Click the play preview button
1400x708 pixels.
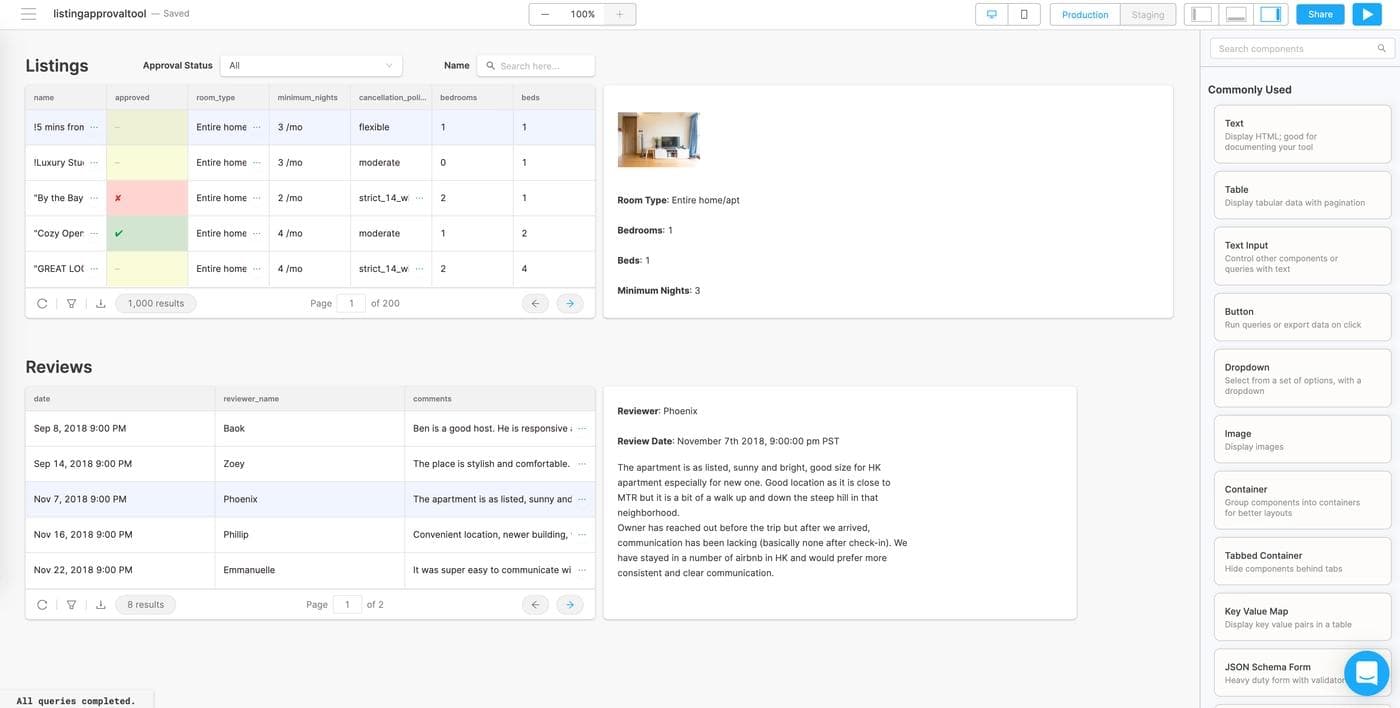point(1366,14)
